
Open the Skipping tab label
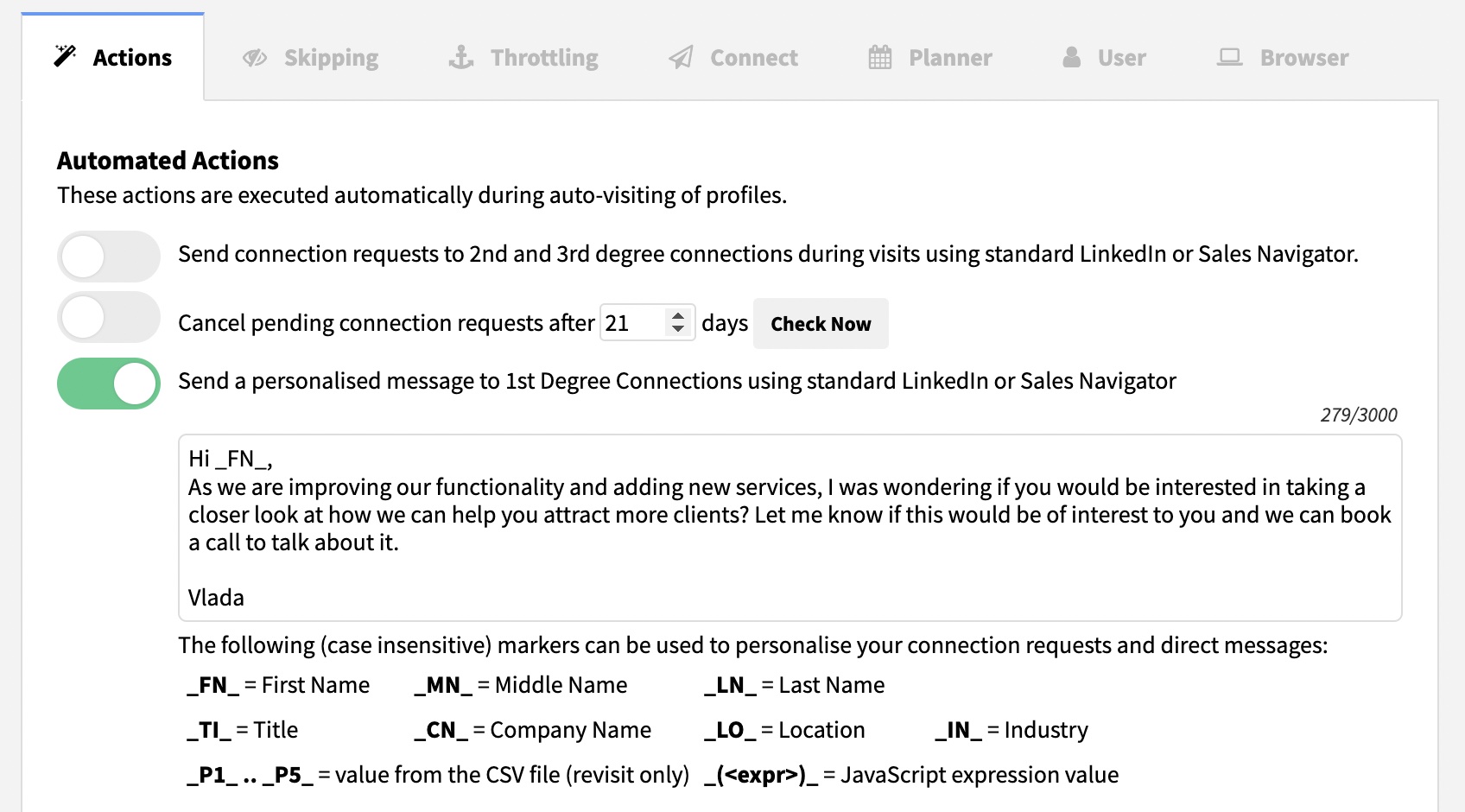pos(331,58)
